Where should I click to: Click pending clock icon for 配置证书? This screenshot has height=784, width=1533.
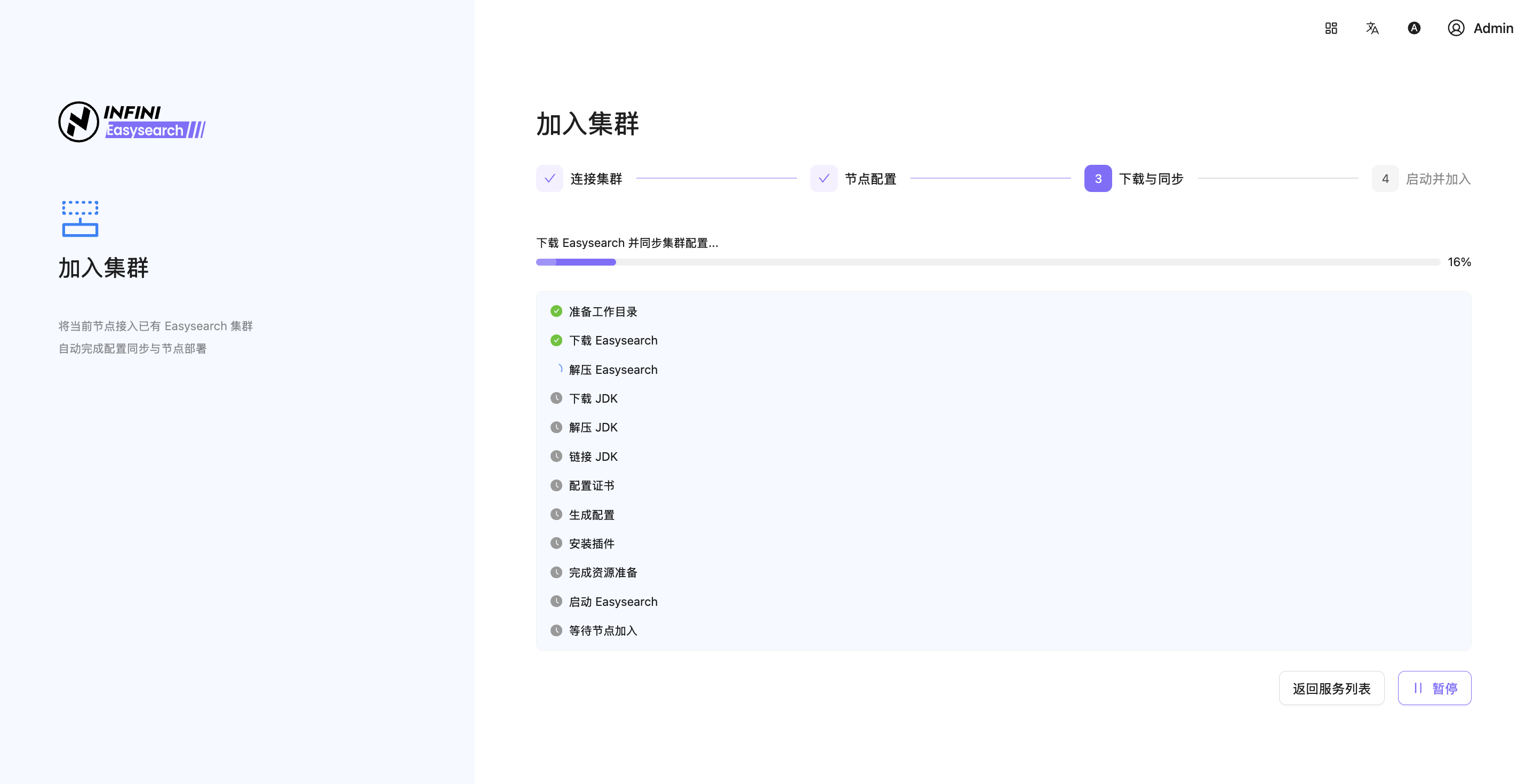556,485
